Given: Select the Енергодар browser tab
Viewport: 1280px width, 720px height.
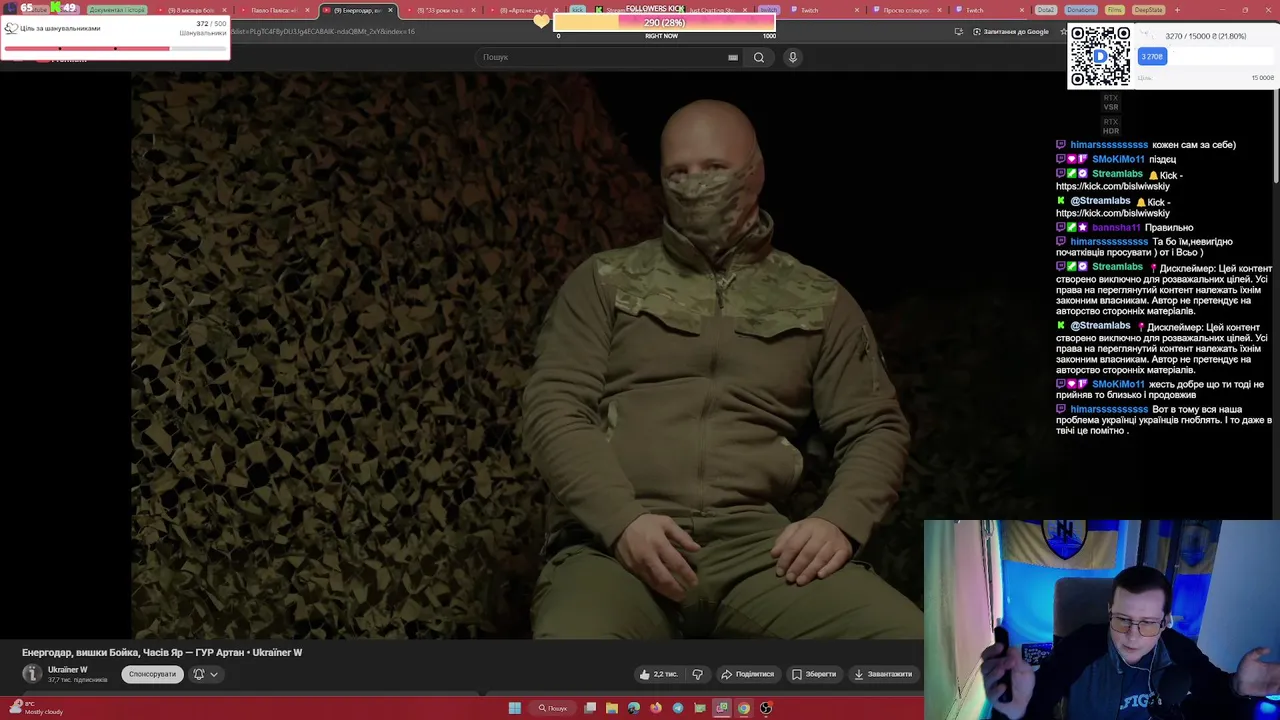Looking at the screenshot, I should pyautogui.click(x=357, y=10).
